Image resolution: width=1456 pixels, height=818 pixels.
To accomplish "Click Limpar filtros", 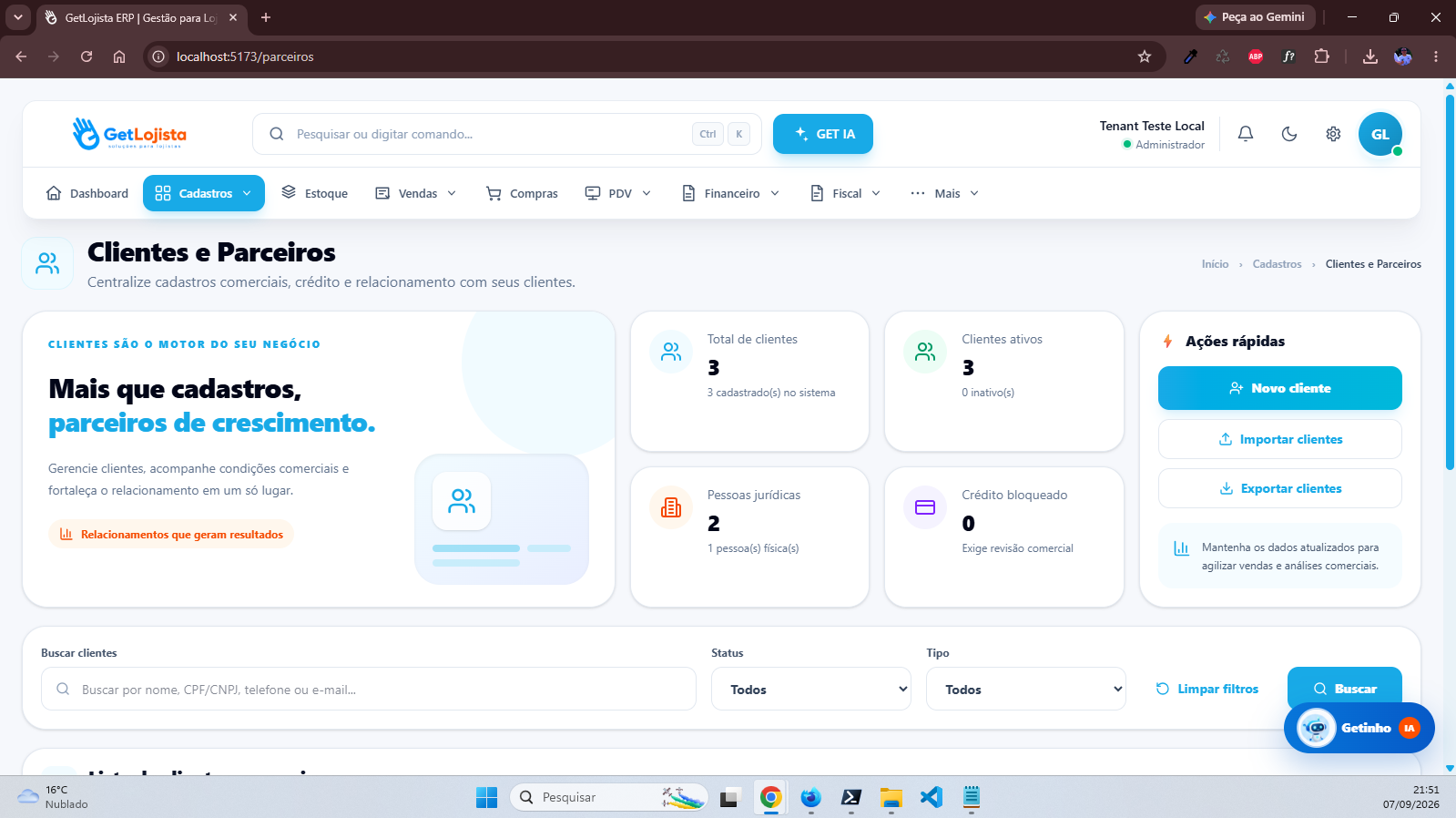I will (x=1207, y=689).
